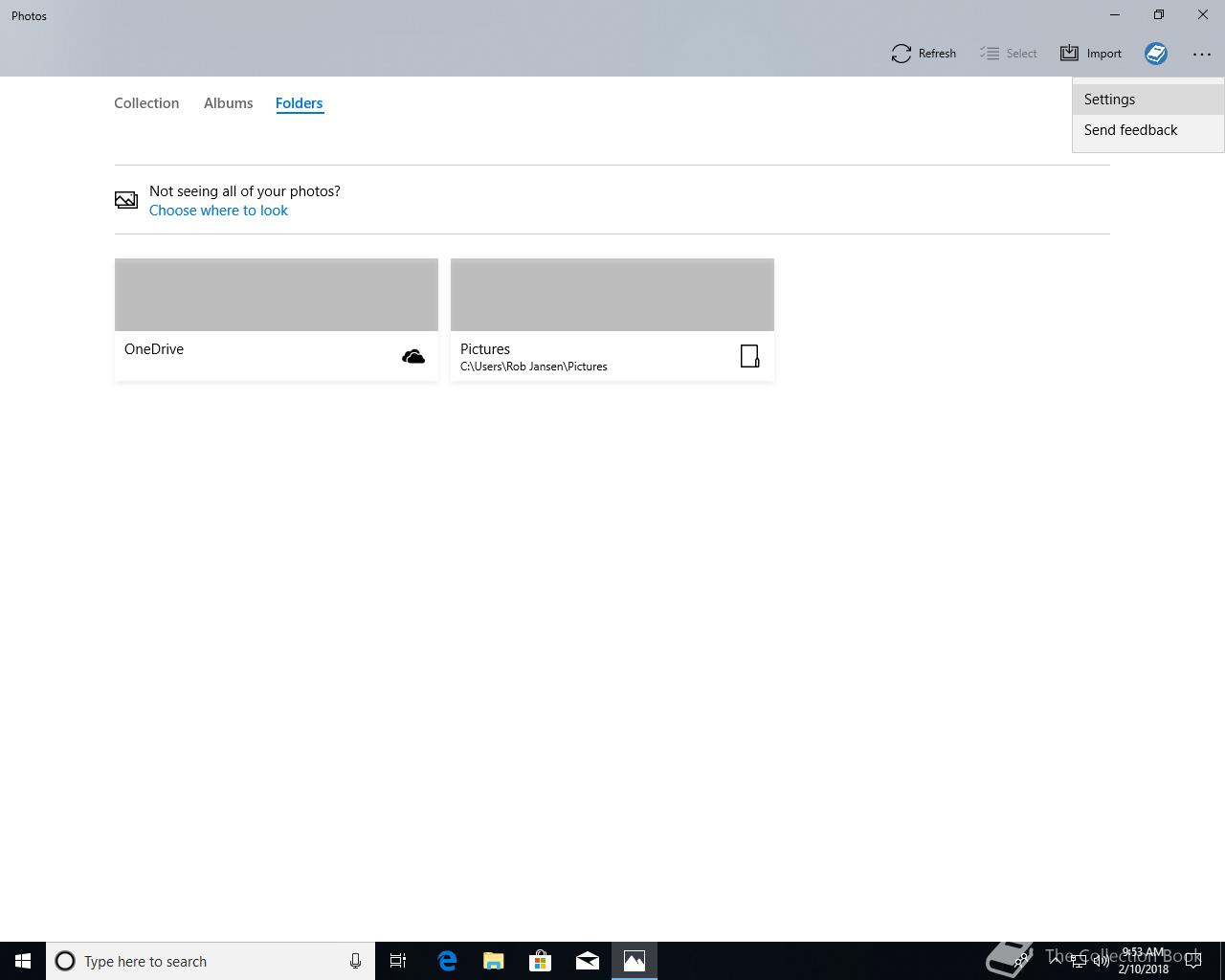This screenshot has height=980, width=1225.
Task: Open the Pictures folder tile
Action: click(x=612, y=320)
